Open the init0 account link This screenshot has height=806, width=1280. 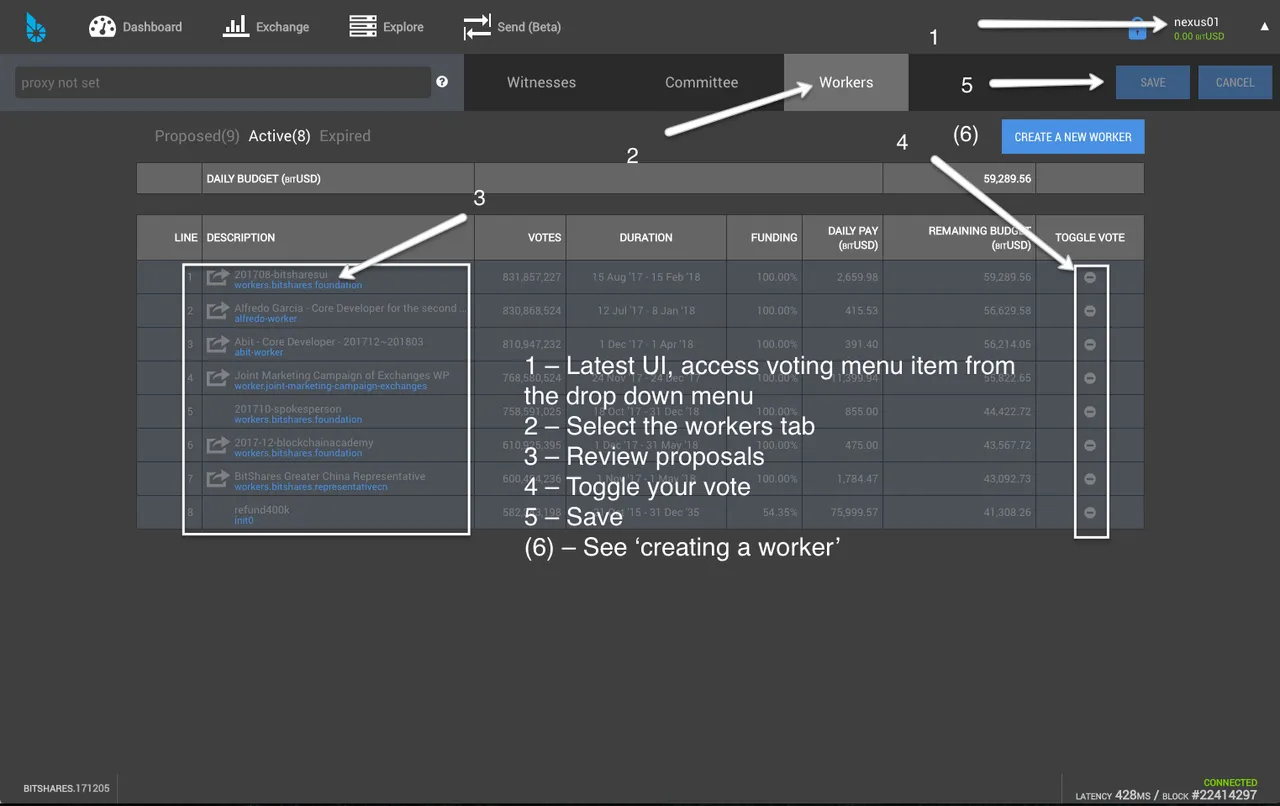coord(244,521)
